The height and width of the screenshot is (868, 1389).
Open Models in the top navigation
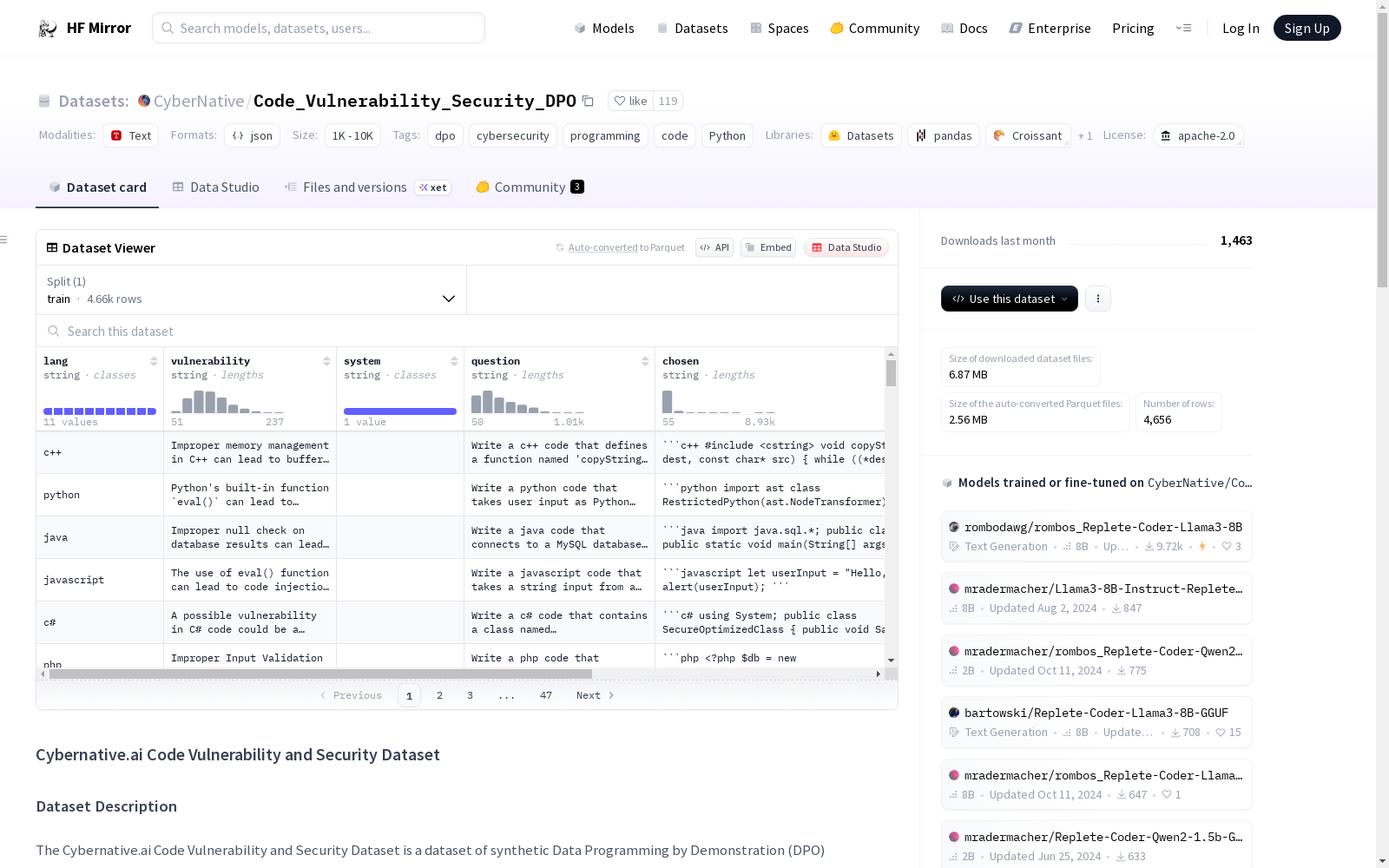click(x=604, y=29)
